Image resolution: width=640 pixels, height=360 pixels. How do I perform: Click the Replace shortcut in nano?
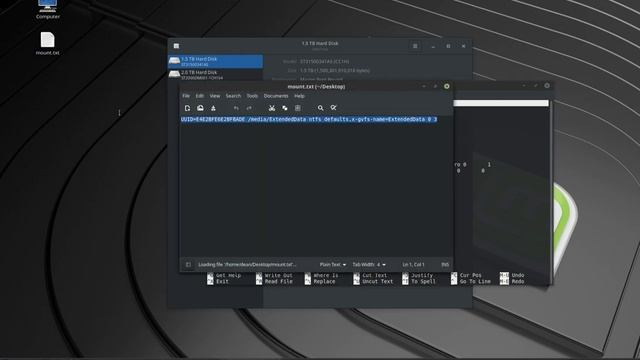pyautogui.click(x=320, y=282)
